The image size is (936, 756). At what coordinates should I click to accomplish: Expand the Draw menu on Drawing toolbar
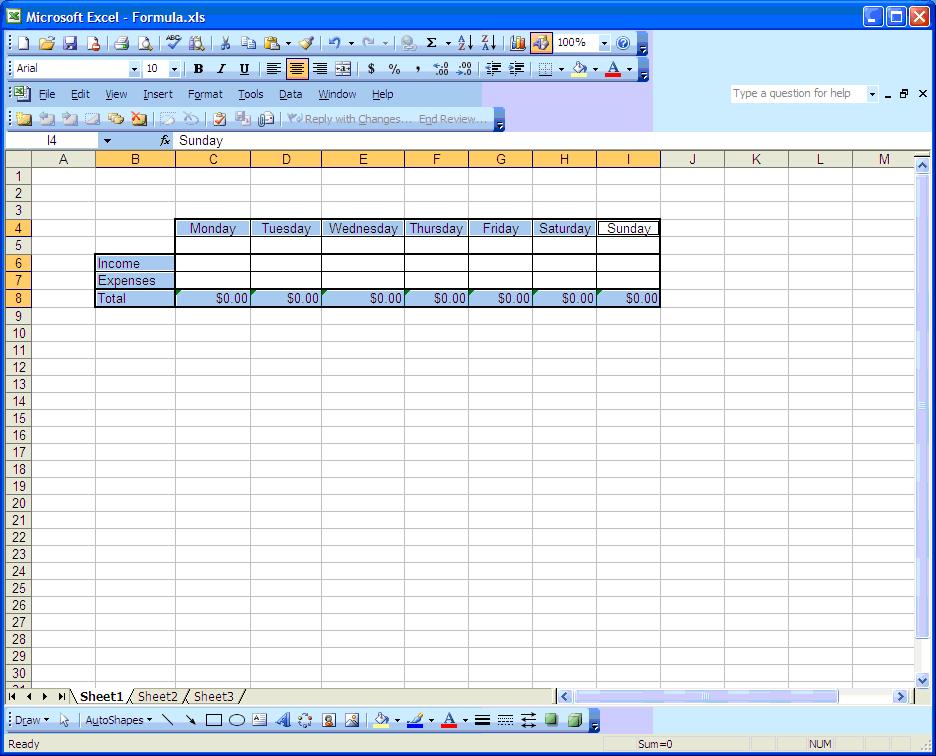32,720
